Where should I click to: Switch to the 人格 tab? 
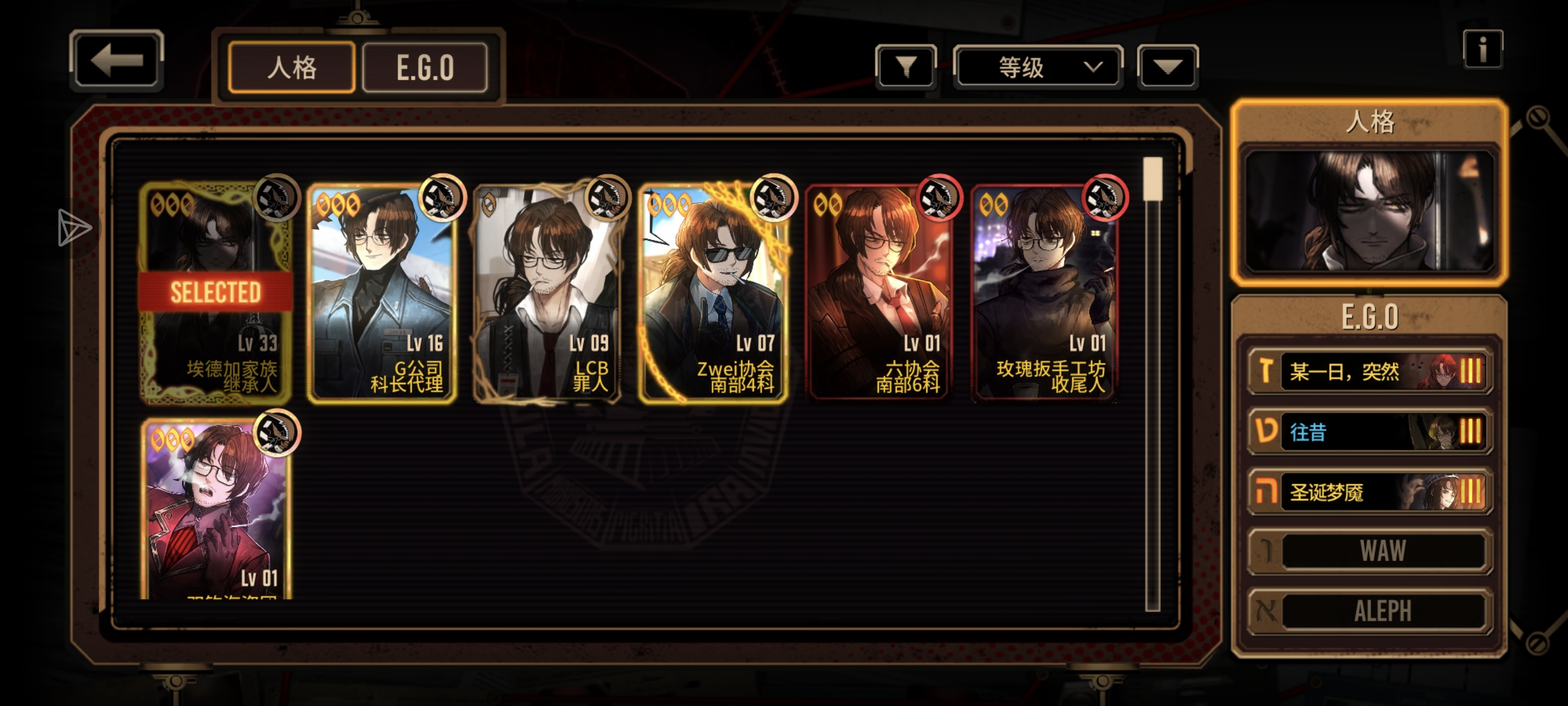(x=291, y=67)
